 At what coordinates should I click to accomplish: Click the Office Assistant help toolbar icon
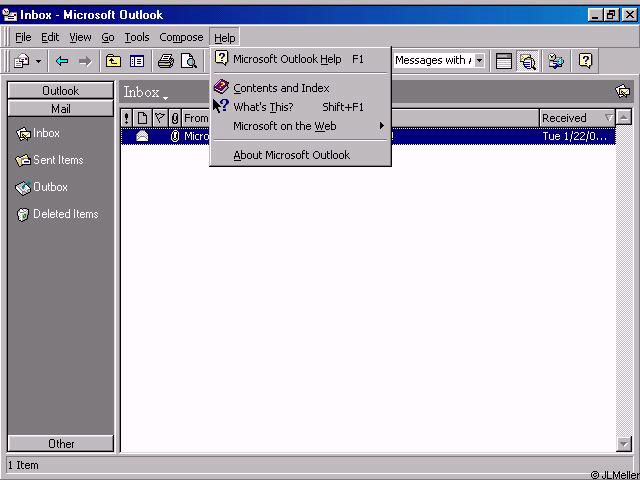[x=585, y=61]
